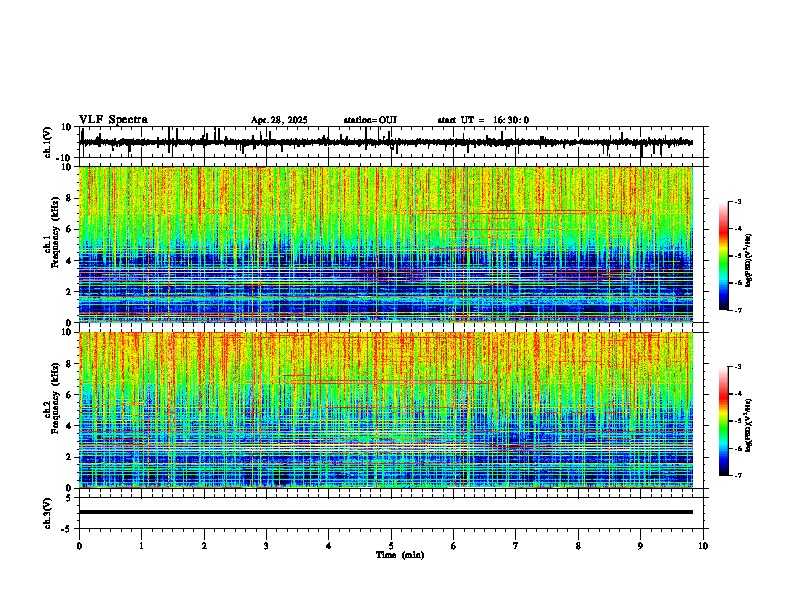Screen dimensions: 792x612
Task: Click time axis tick label "0"
Action: [79, 546]
